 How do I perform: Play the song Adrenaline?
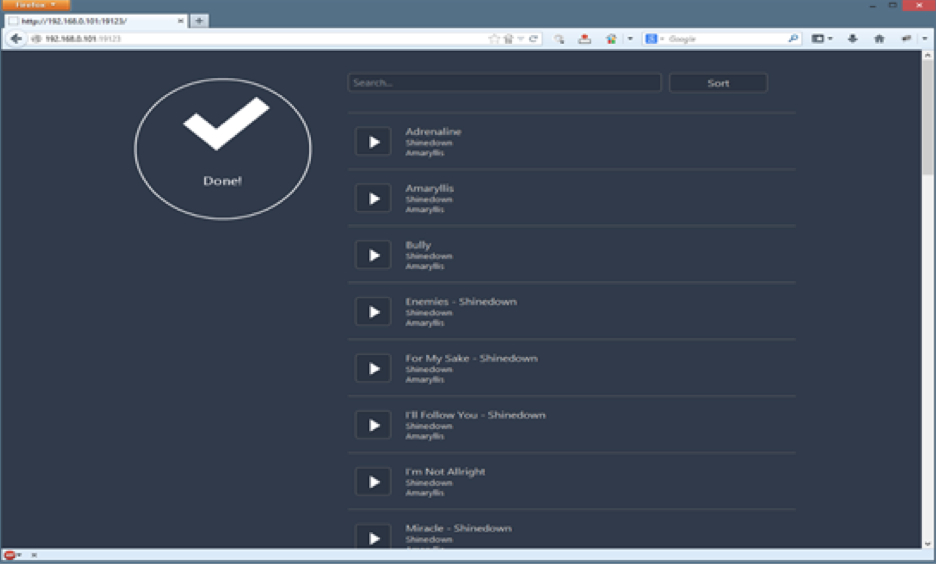click(373, 141)
